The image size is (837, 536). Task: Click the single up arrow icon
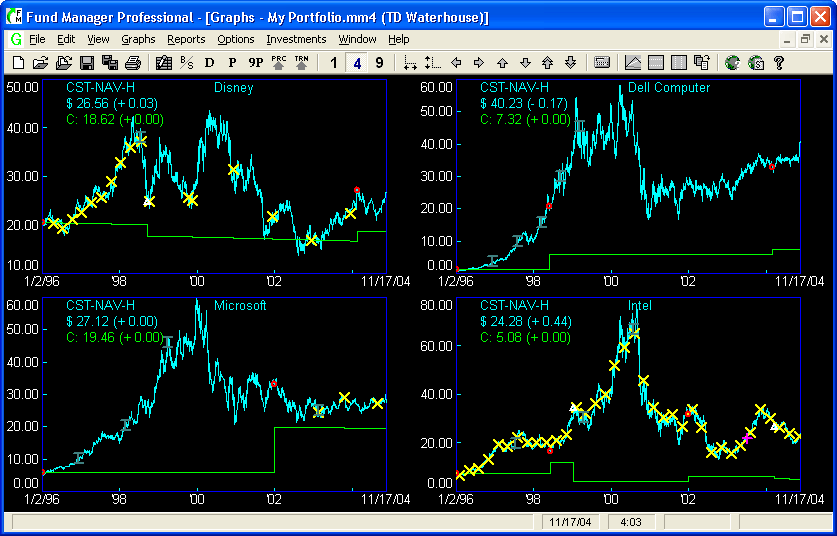click(x=502, y=63)
